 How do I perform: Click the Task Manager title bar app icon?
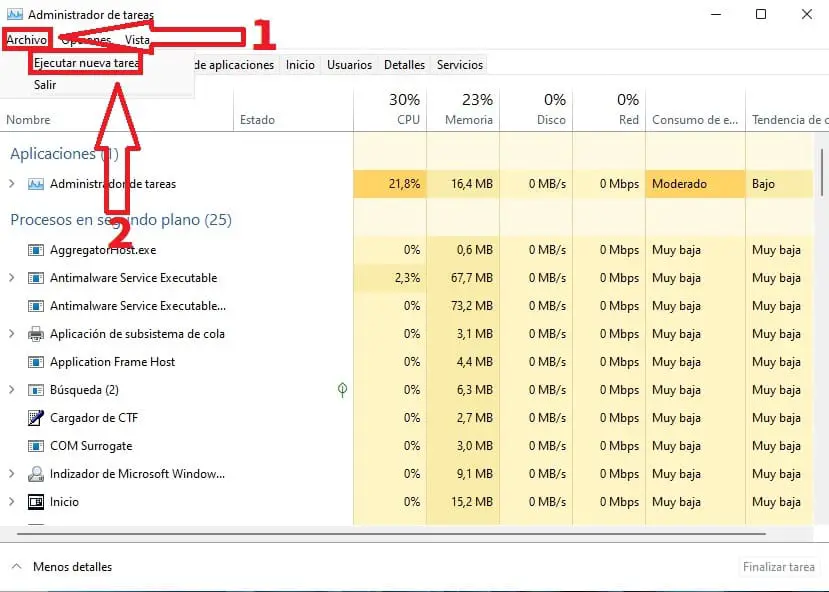pyautogui.click(x=15, y=14)
